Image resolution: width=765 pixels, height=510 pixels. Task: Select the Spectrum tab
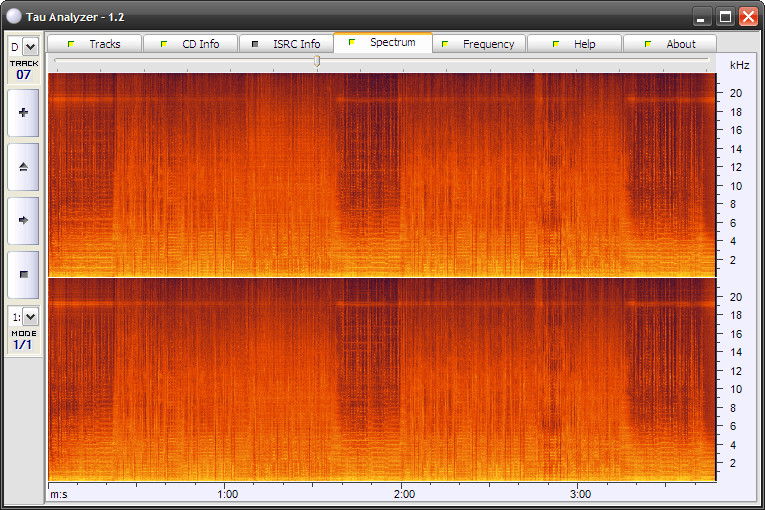pyautogui.click(x=382, y=43)
